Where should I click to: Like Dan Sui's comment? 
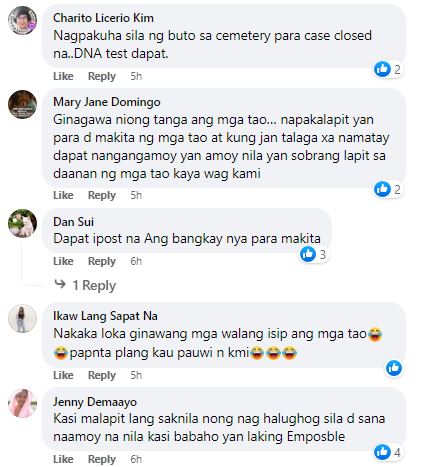[63, 261]
